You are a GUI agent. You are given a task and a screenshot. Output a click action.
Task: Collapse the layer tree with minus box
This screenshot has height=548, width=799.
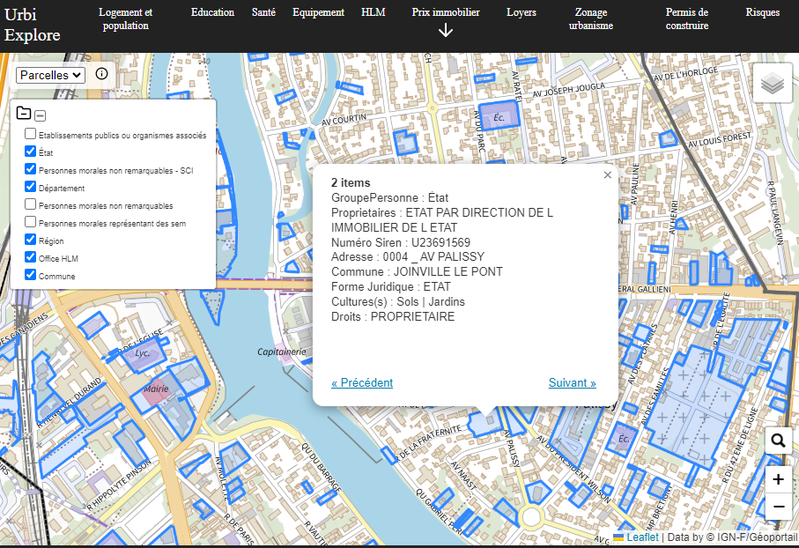coord(40,115)
